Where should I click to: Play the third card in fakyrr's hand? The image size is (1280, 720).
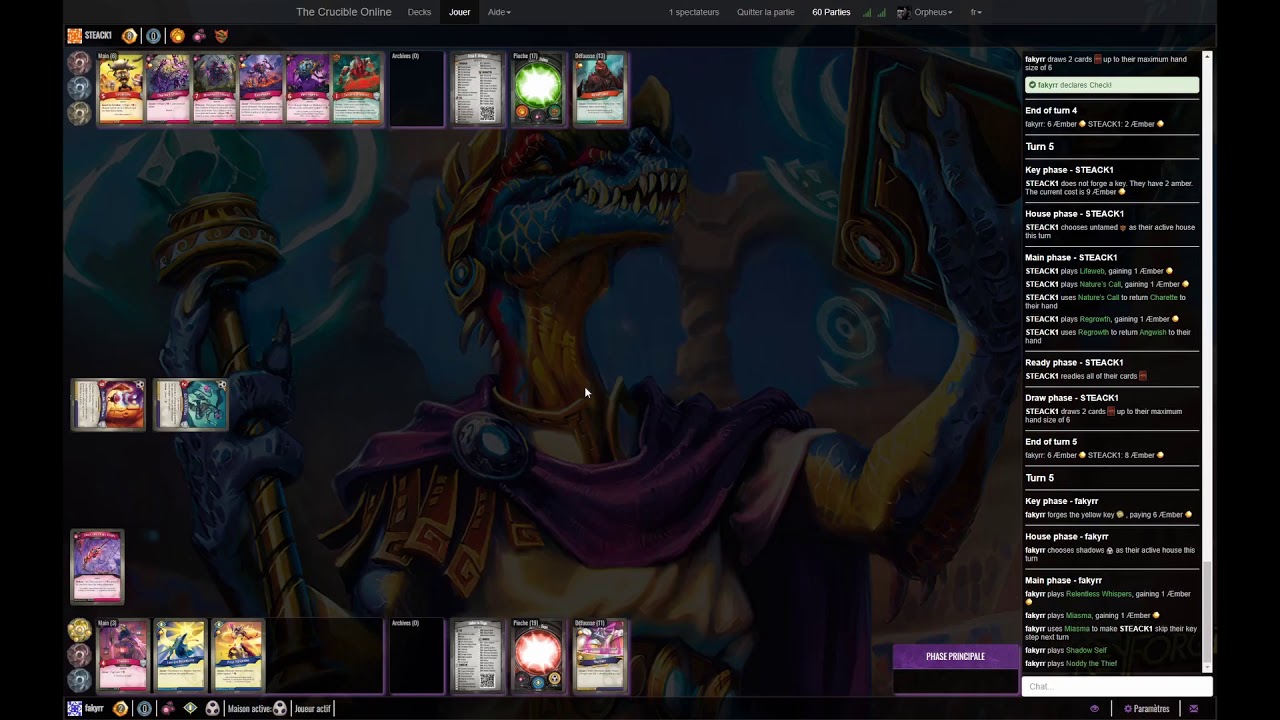click(238, 656)
